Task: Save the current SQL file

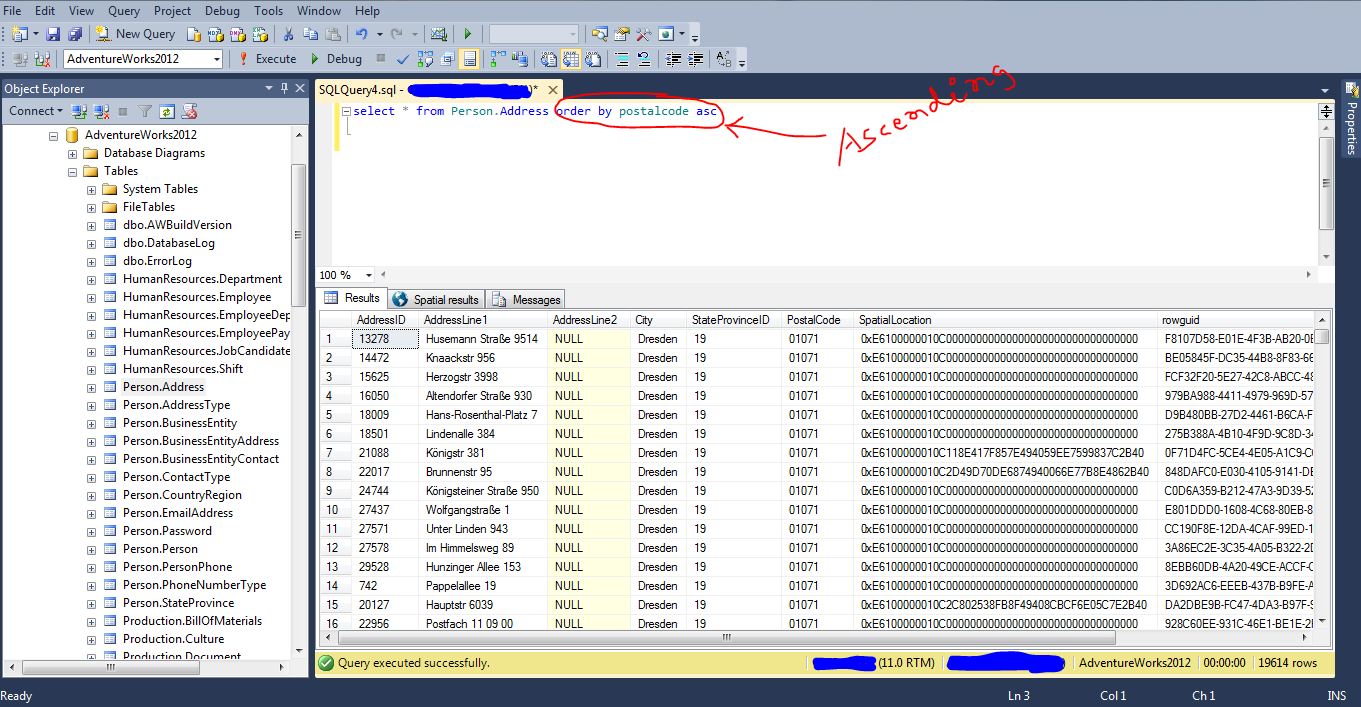Action: [53, 33]
